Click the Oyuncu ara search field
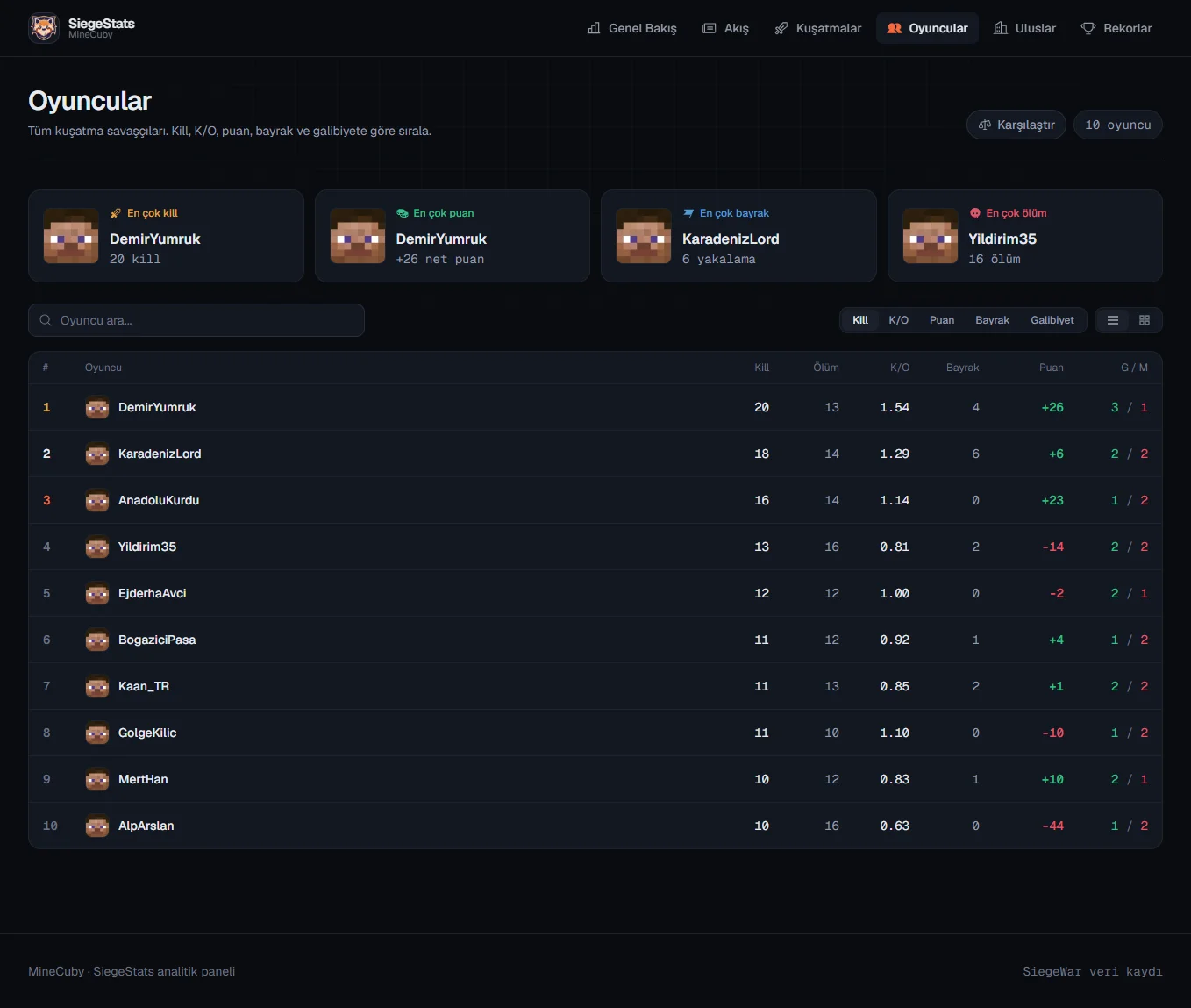This screenshot has width=1191, height=1008. (x=196, y=320)
